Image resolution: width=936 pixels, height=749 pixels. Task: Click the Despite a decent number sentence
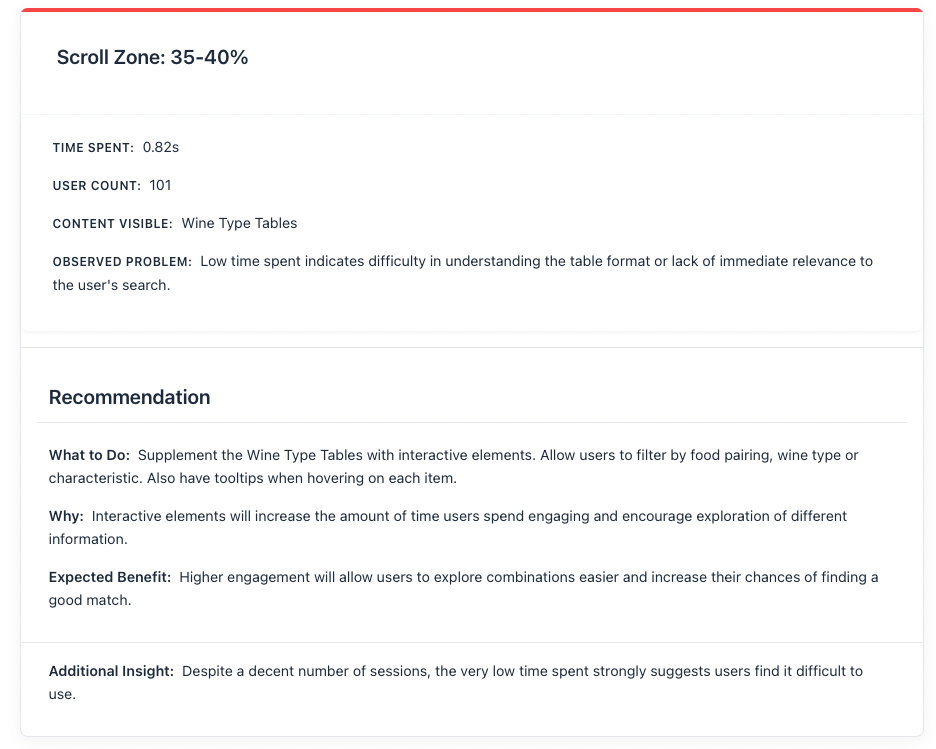pos(456,683)
